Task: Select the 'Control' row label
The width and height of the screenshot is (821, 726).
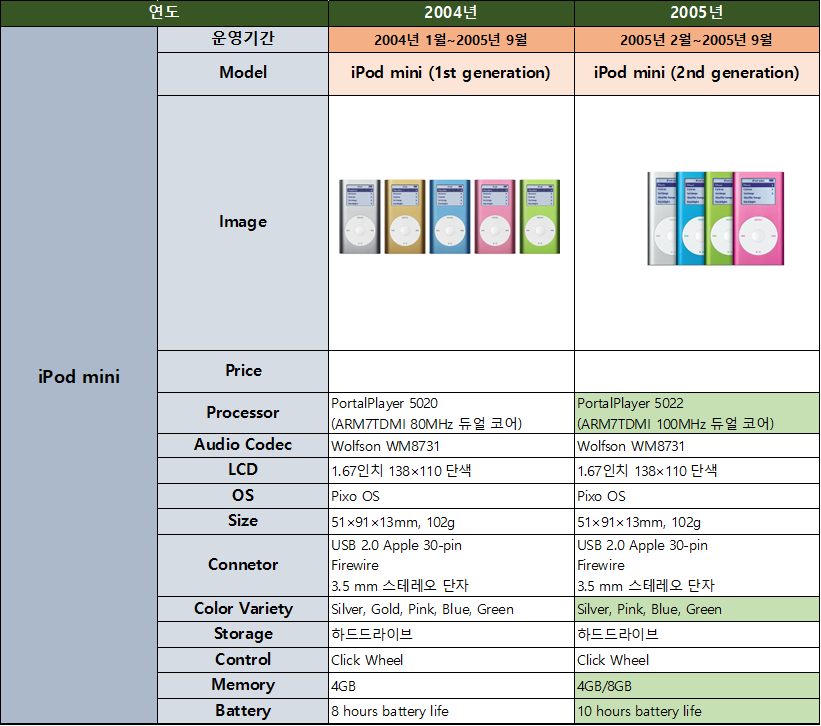Action: 243,660
